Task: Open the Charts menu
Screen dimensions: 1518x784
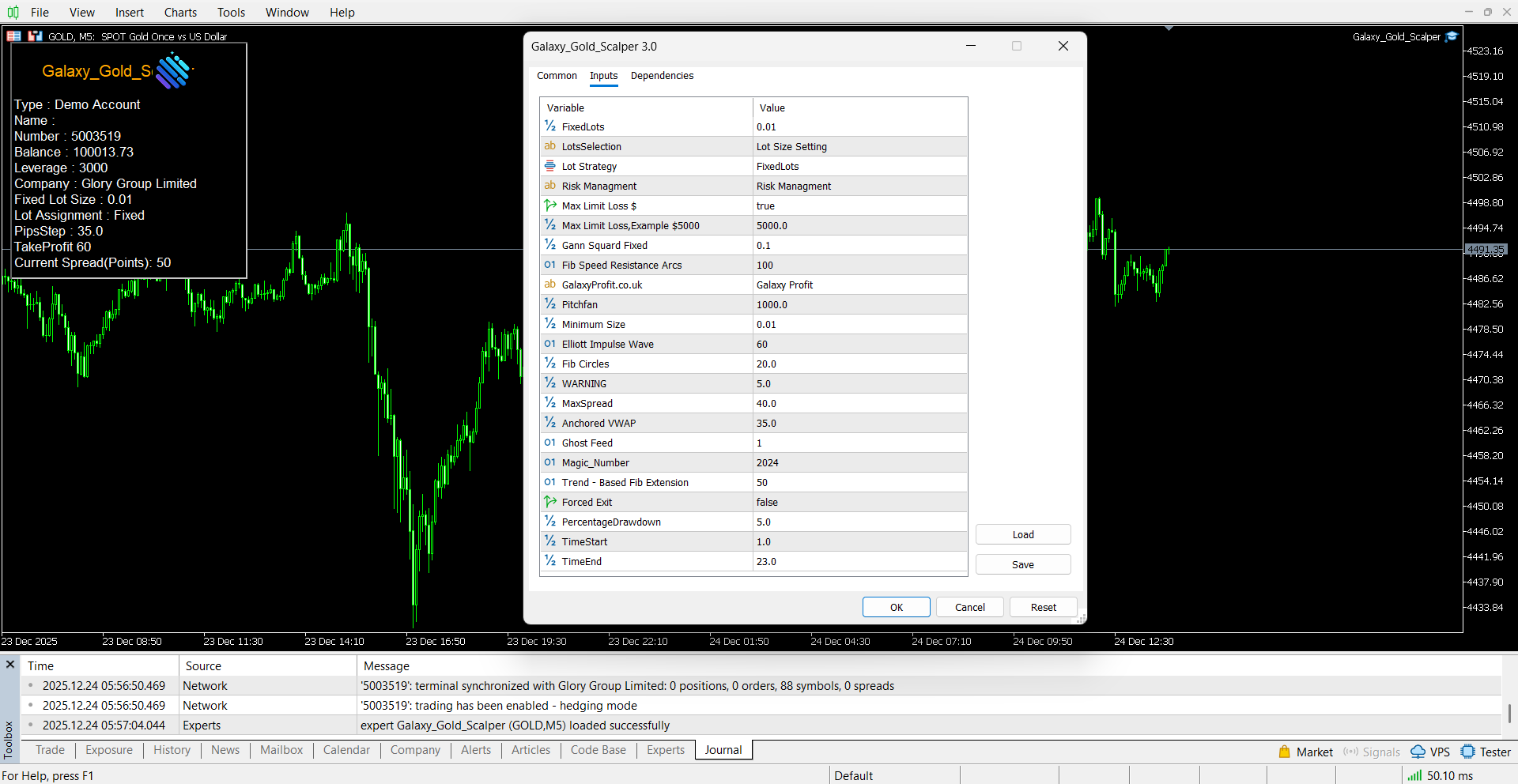Action: click(180, 12)
